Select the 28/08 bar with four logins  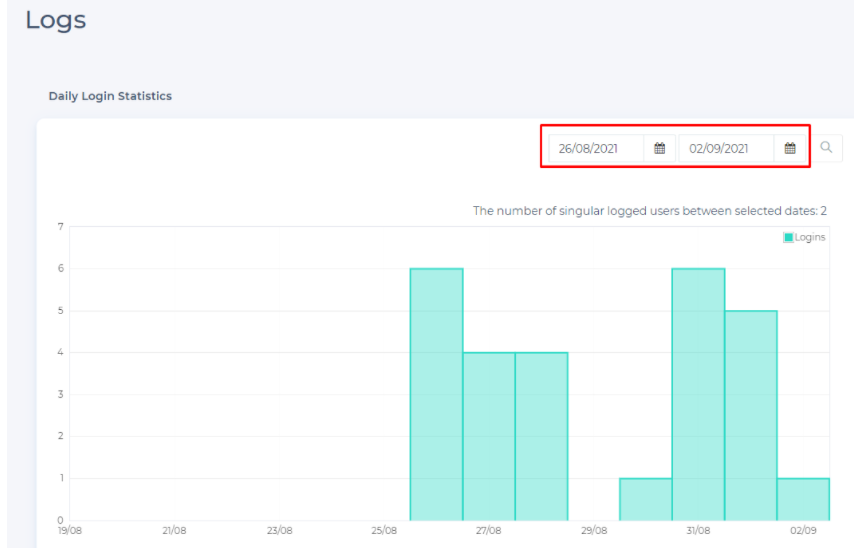[x=541, y=435]
